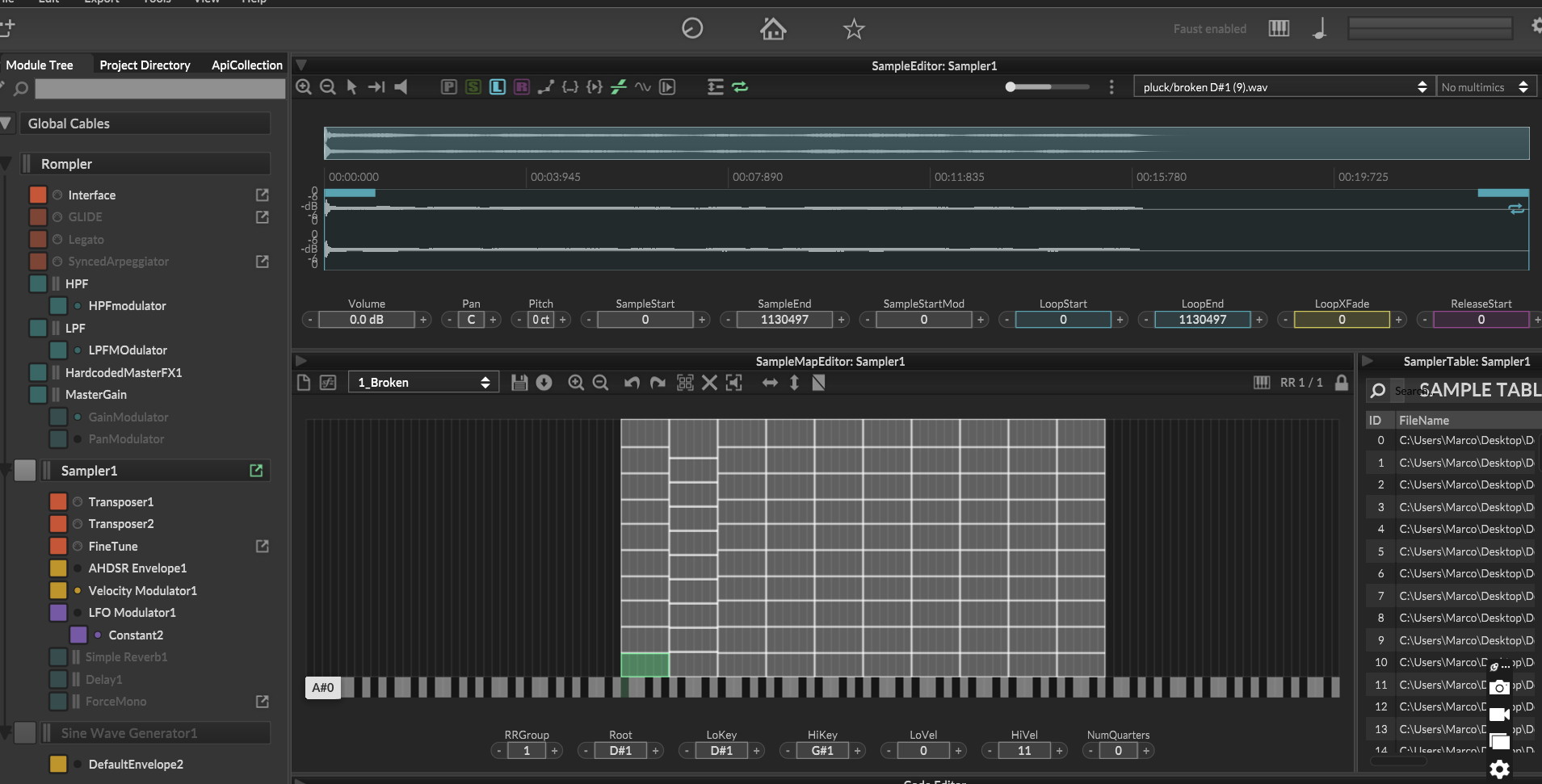The width and height of the screenshot is (1542, 784).
Task: Increase SampleEnd with its plus button
Action: coord(841,320)
